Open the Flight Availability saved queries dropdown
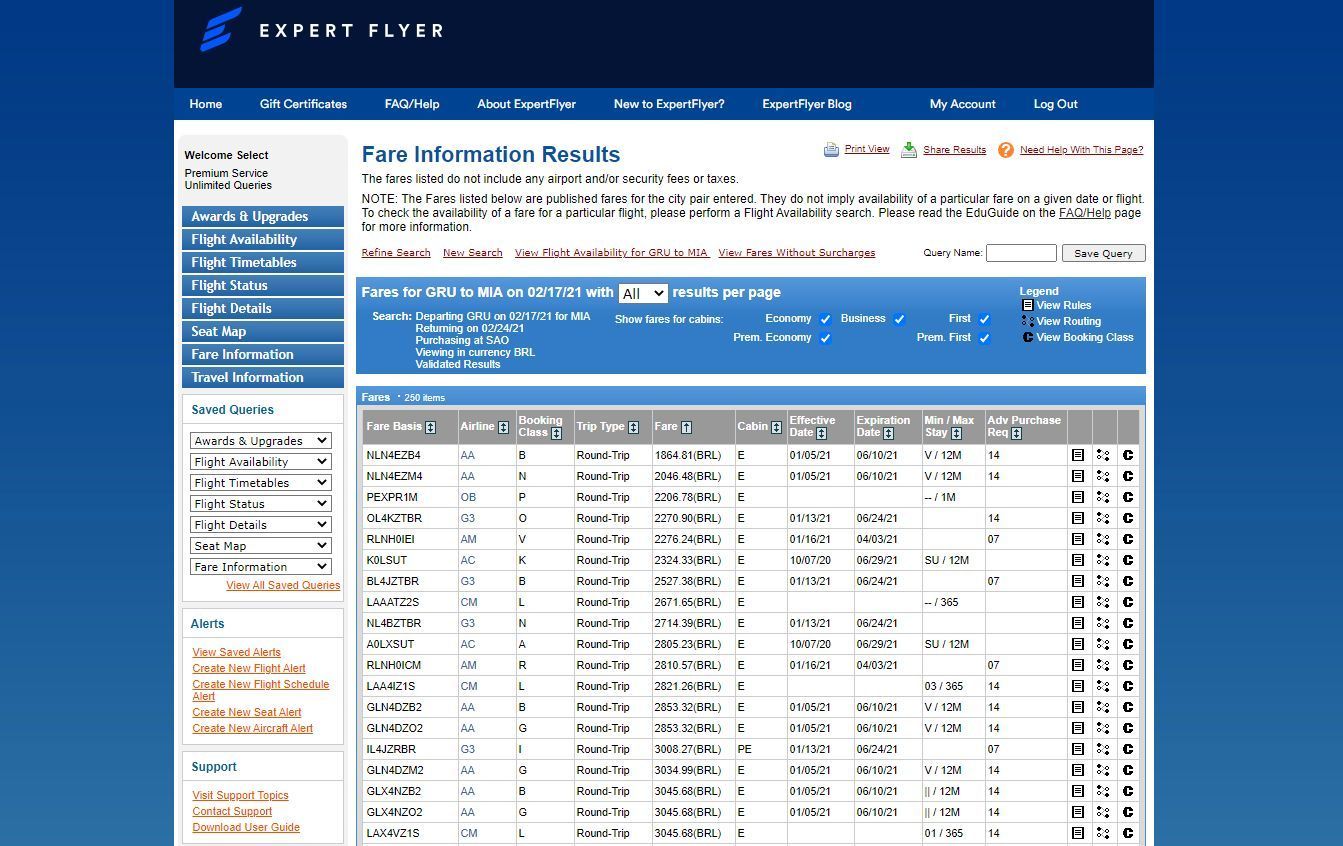 point(260,462)
